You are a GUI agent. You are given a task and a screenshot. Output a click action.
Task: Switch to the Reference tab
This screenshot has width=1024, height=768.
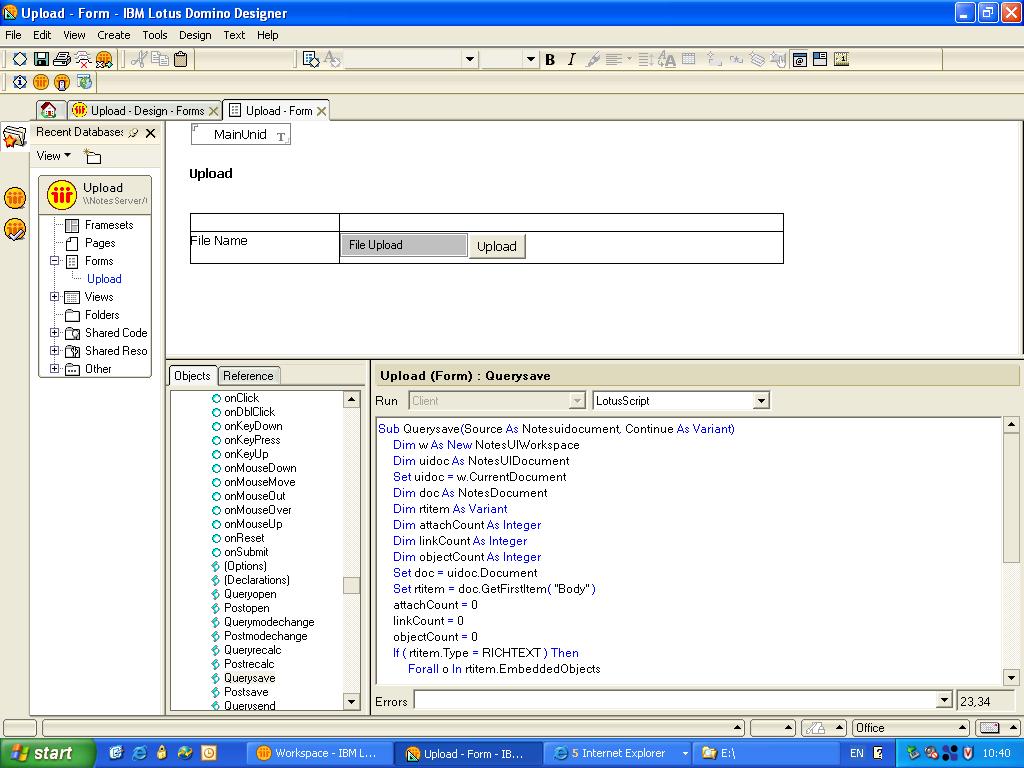[248, 376]
